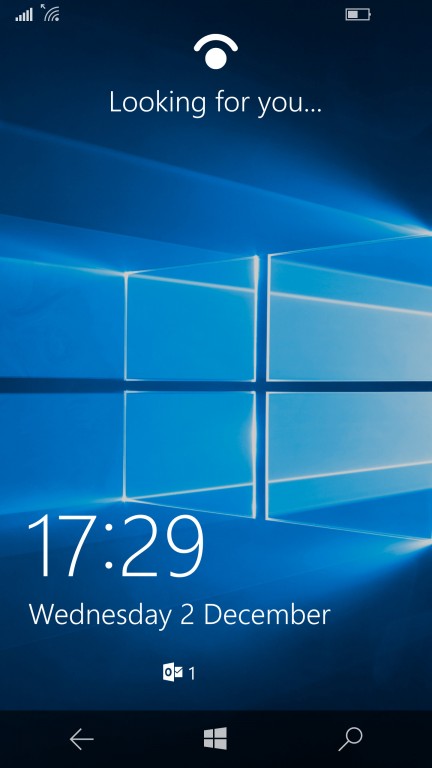Tap the battery level icon
The width and height of the screenshot is (432, 768).
358,14
